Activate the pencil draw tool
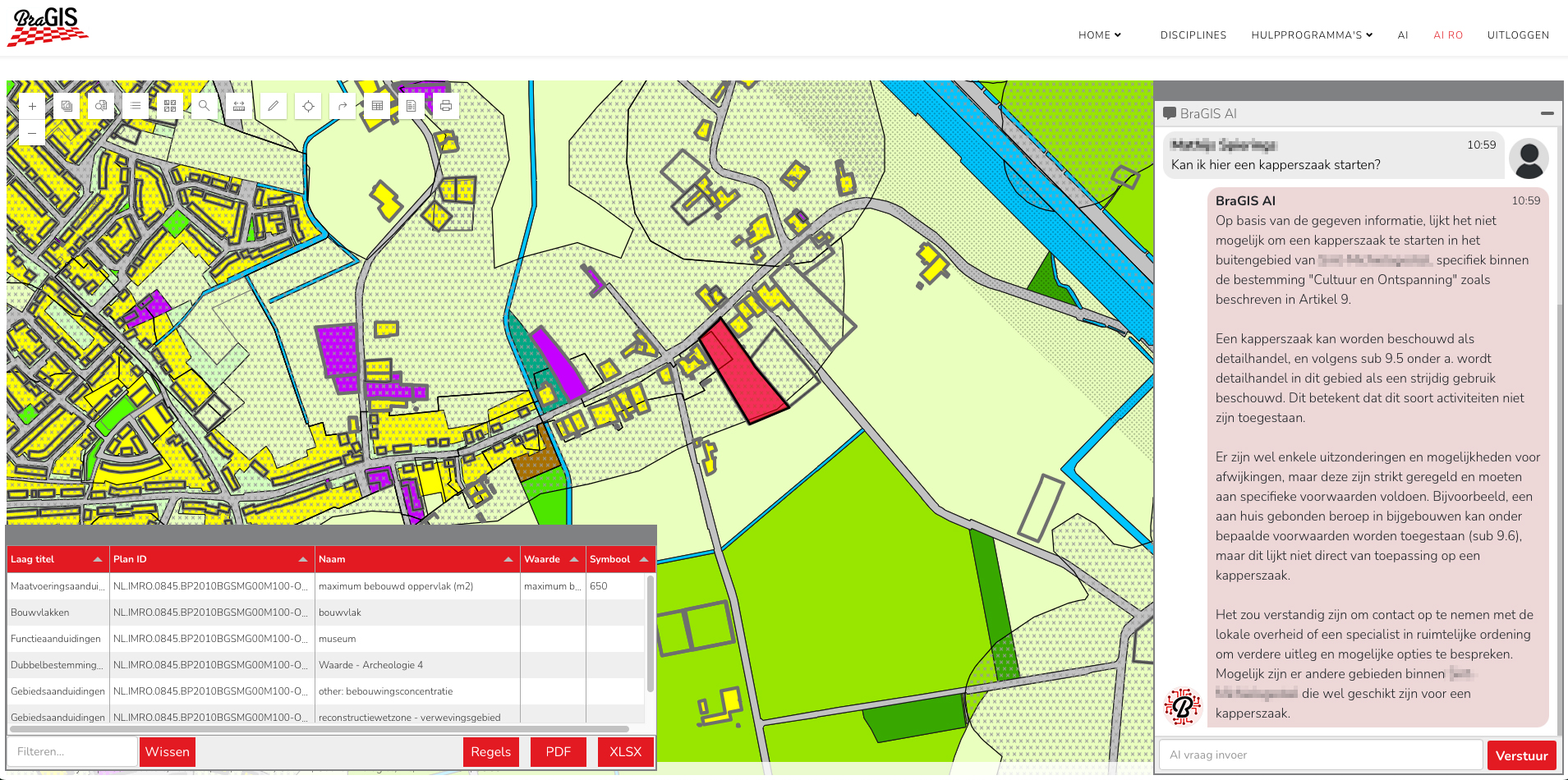This screenshot has width=1568, height=780. (x=274, y=106)
